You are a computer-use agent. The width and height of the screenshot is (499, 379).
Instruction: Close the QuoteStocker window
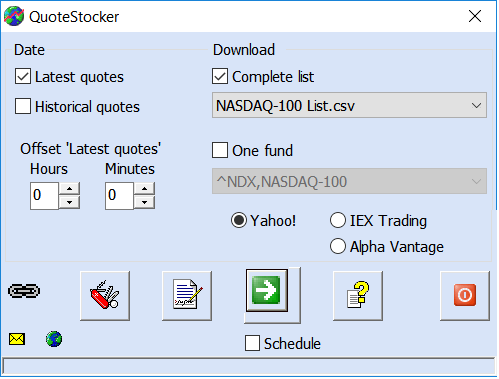[x=475, y=16]
